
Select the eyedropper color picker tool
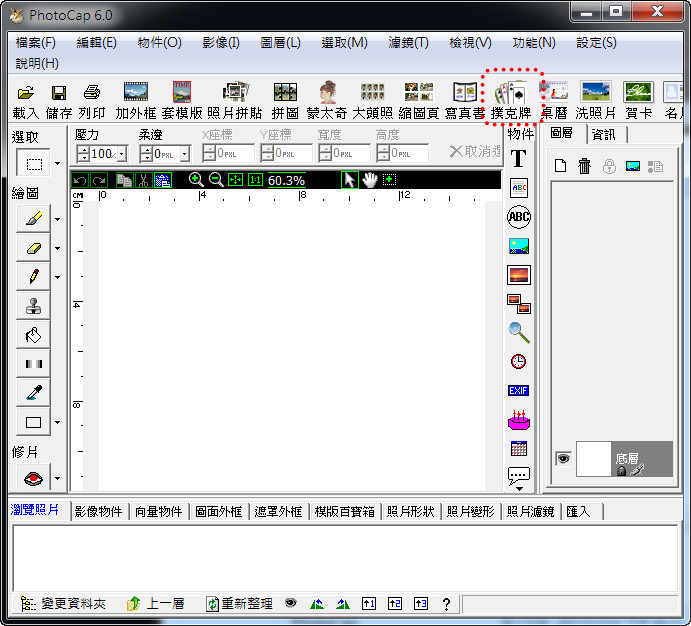[33, 393]
